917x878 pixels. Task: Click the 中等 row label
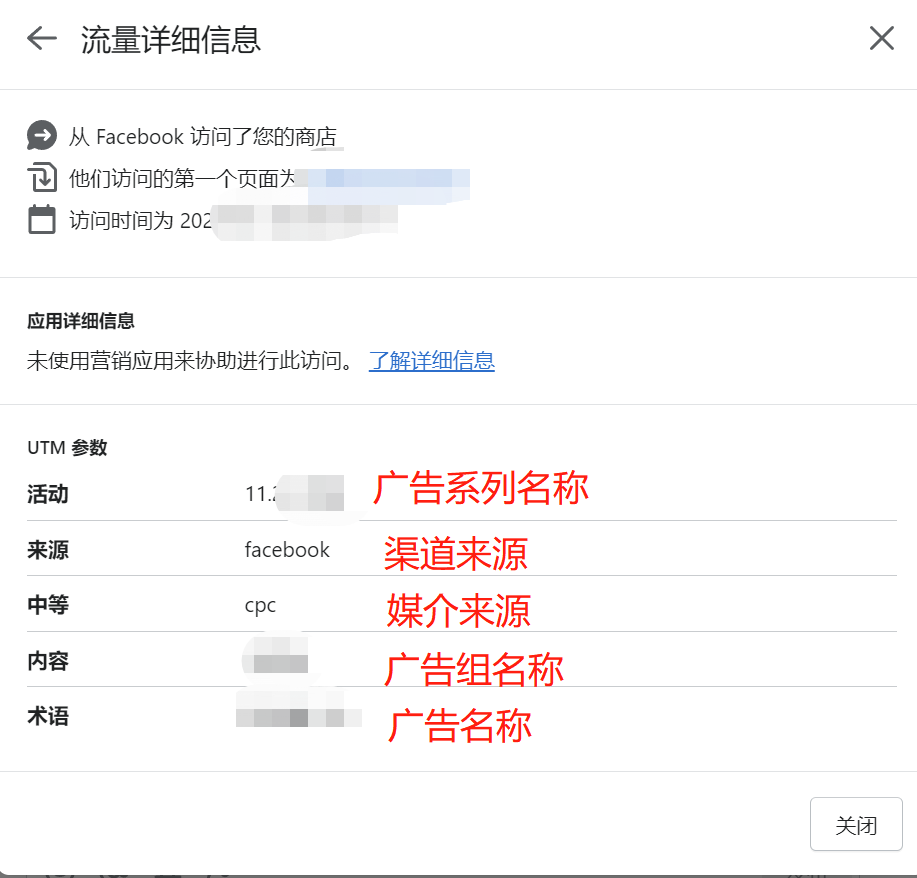point(48,605)
